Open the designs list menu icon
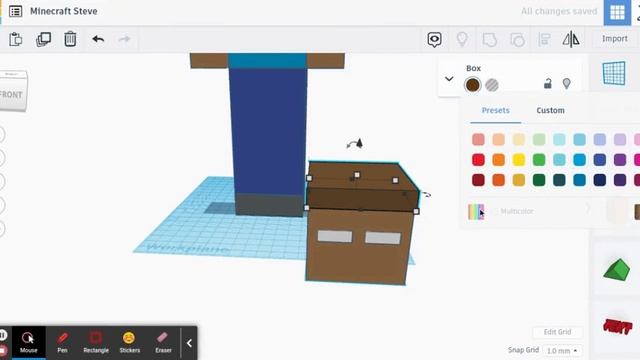 16,11
